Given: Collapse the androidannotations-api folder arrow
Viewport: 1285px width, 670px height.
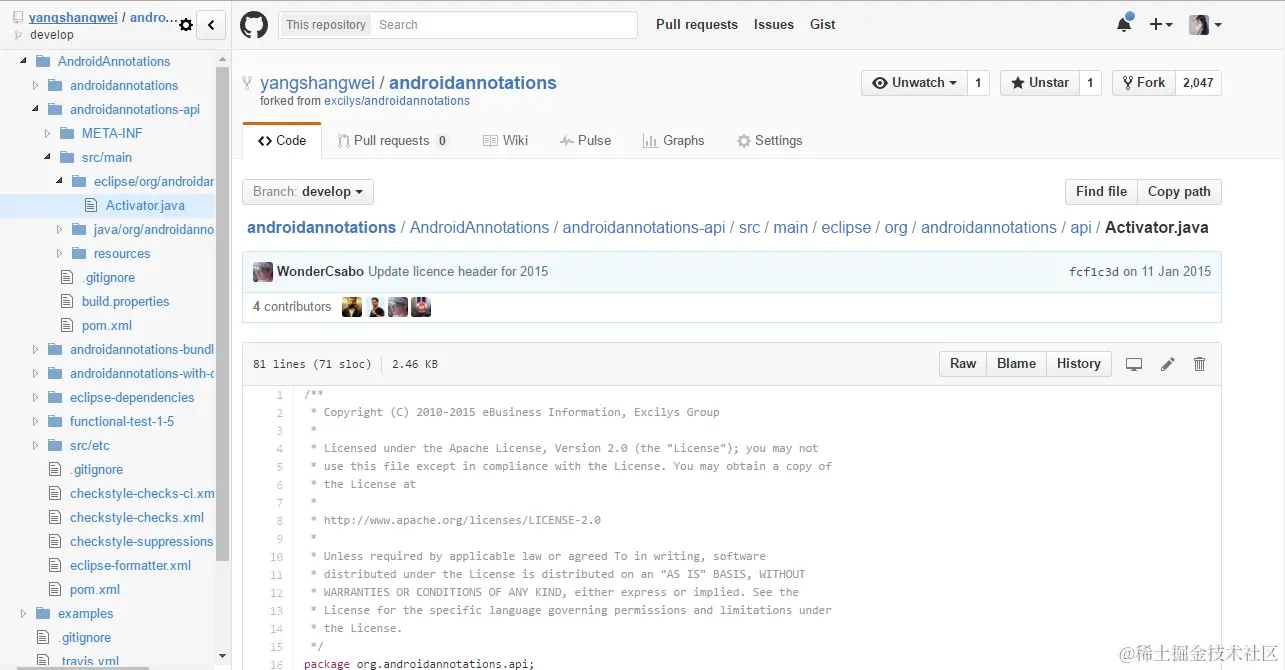Looking at the screenshot, I should click(35, 110).
